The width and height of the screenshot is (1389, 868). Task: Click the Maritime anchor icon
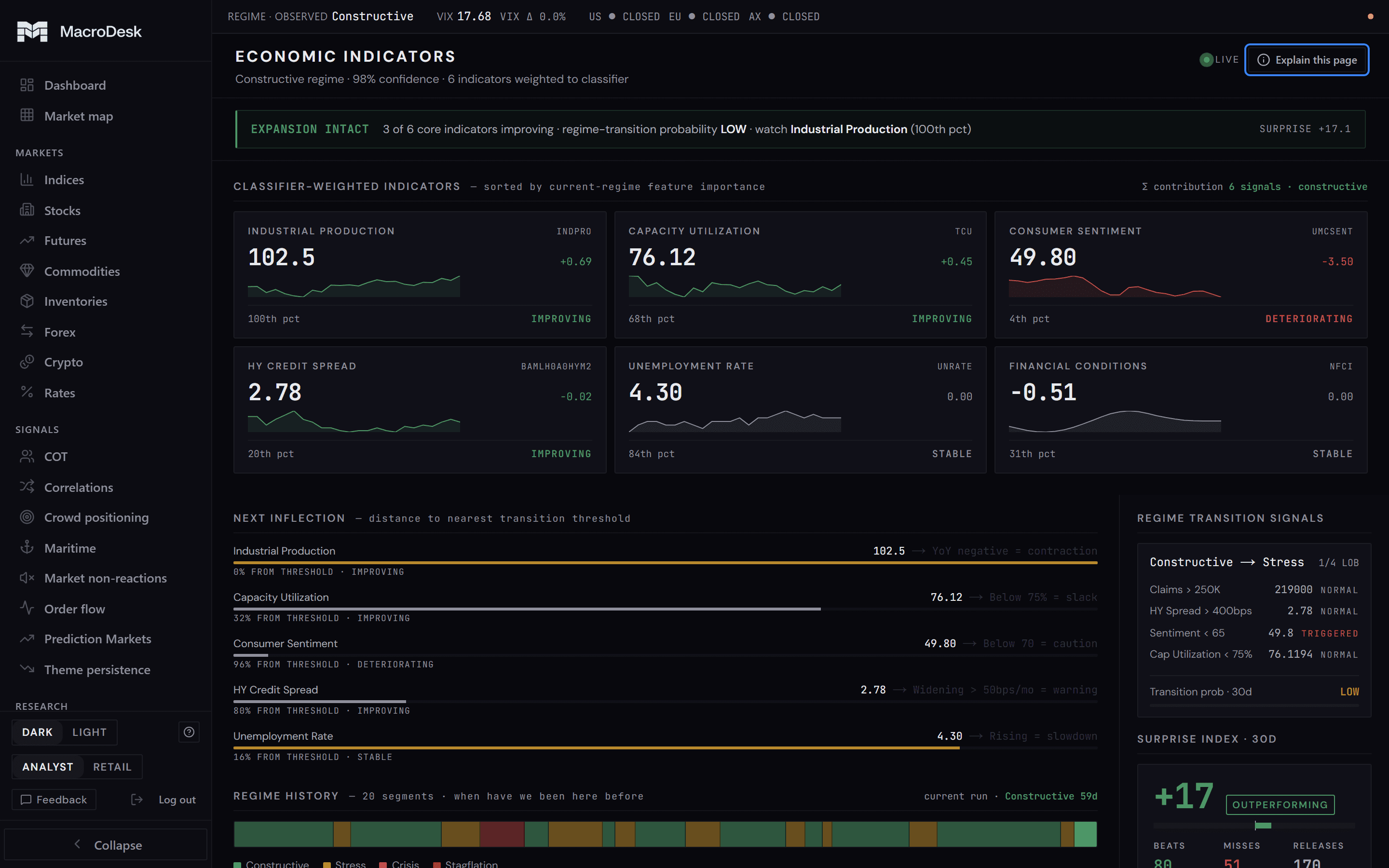coord(27,548)
